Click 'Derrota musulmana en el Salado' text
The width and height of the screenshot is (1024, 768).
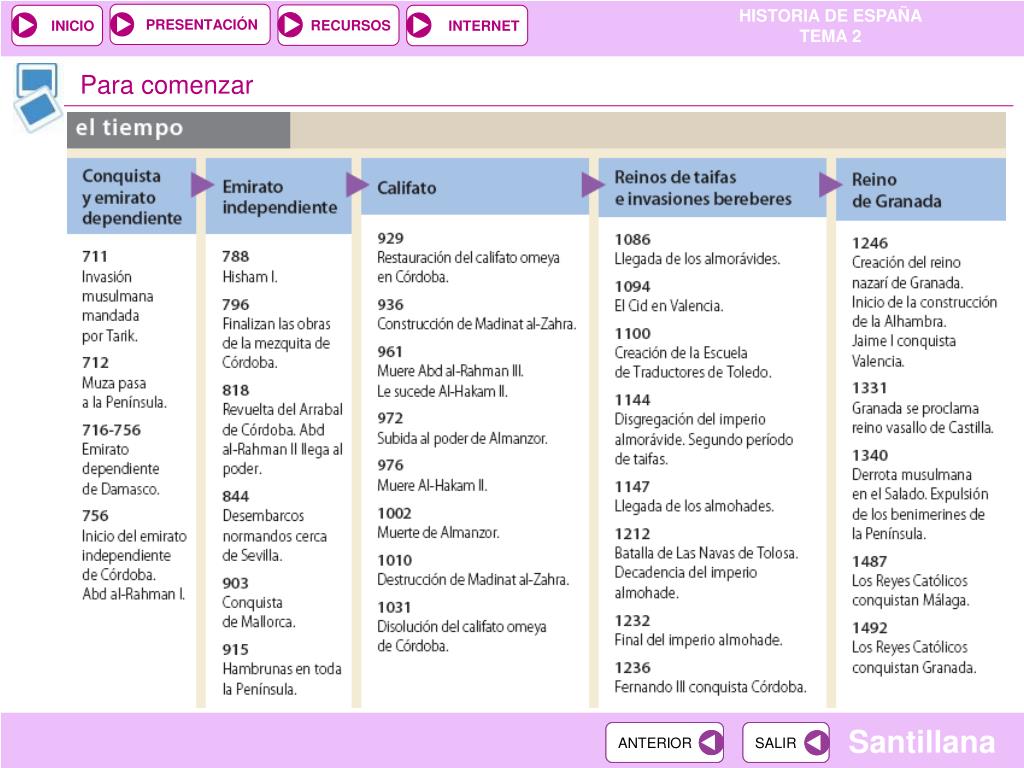click(912, 484)
